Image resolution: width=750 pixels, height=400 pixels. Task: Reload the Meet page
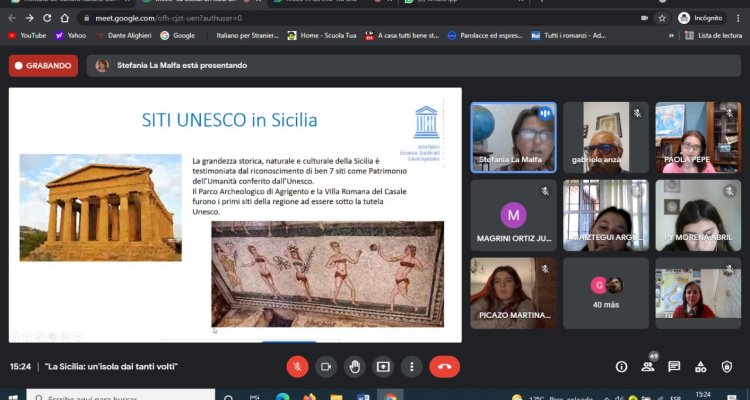pos(47,18)
